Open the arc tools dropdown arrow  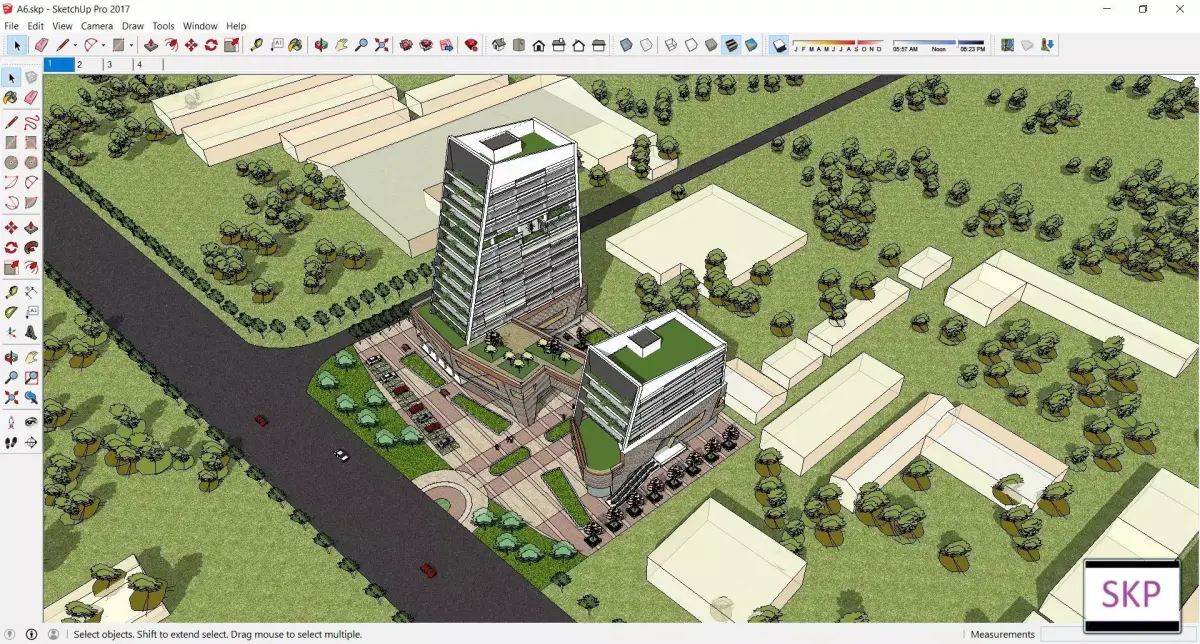point(103,45)
